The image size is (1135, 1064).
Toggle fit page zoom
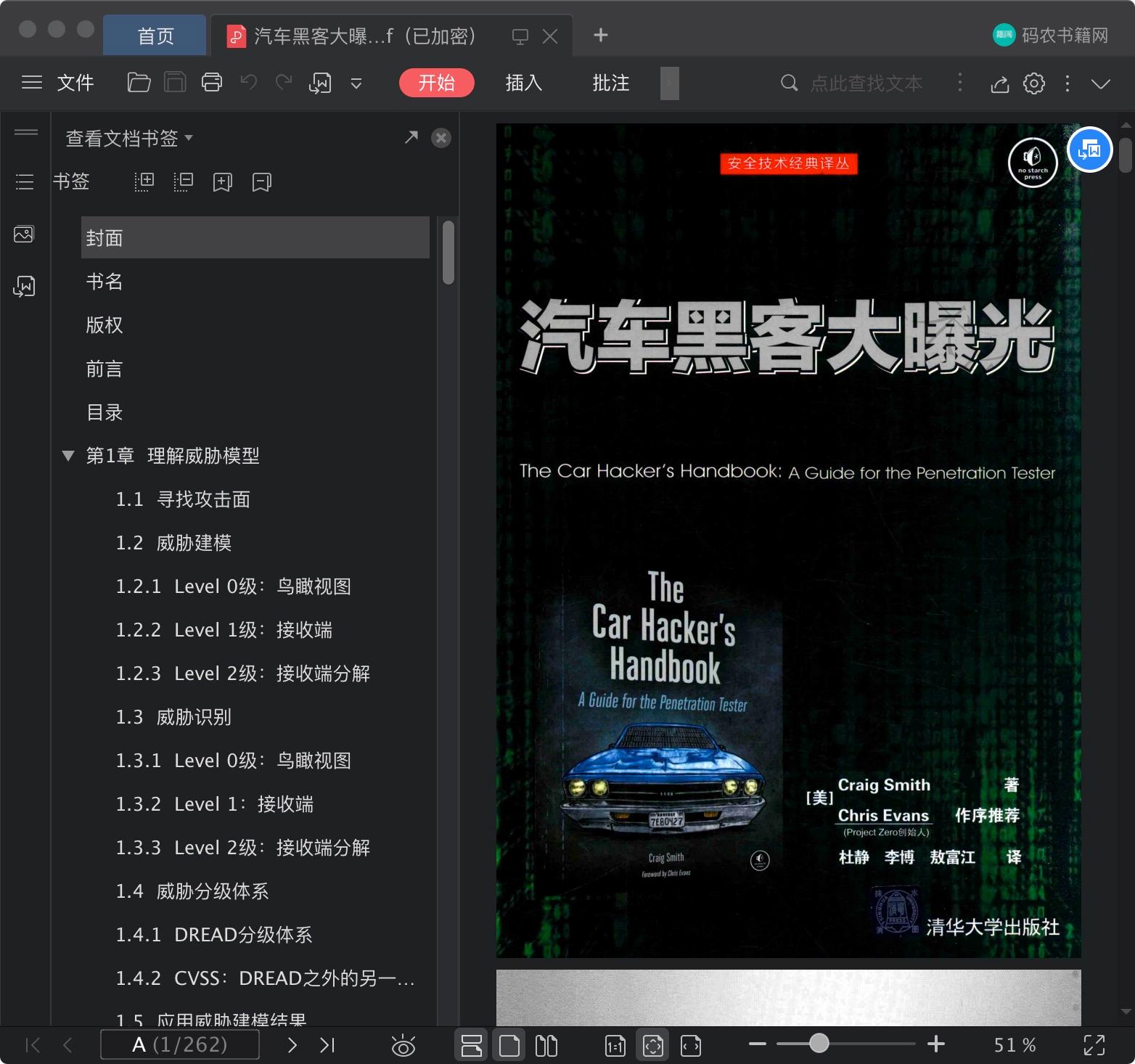coord(653,1046)
